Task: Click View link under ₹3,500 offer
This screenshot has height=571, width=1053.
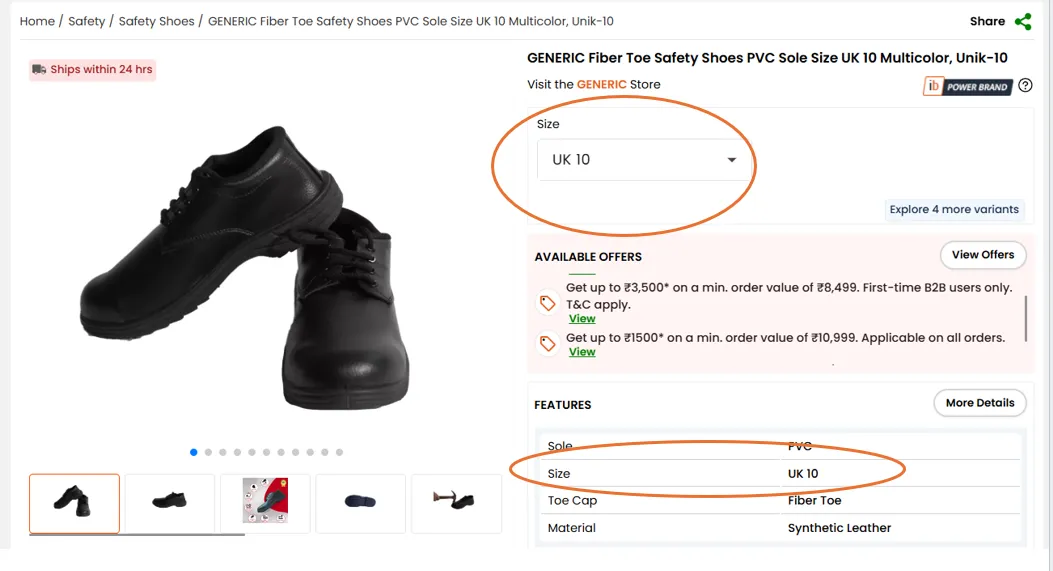Action: pyautogui.click(x=582, y=319)
